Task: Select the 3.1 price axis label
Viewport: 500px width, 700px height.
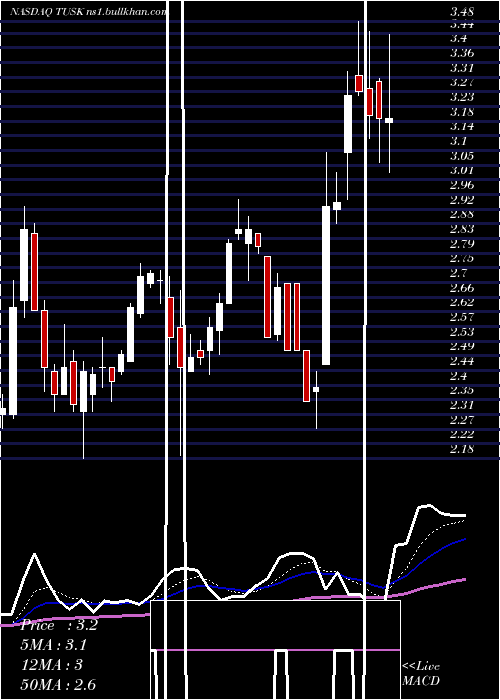Action: coord(458,141)
